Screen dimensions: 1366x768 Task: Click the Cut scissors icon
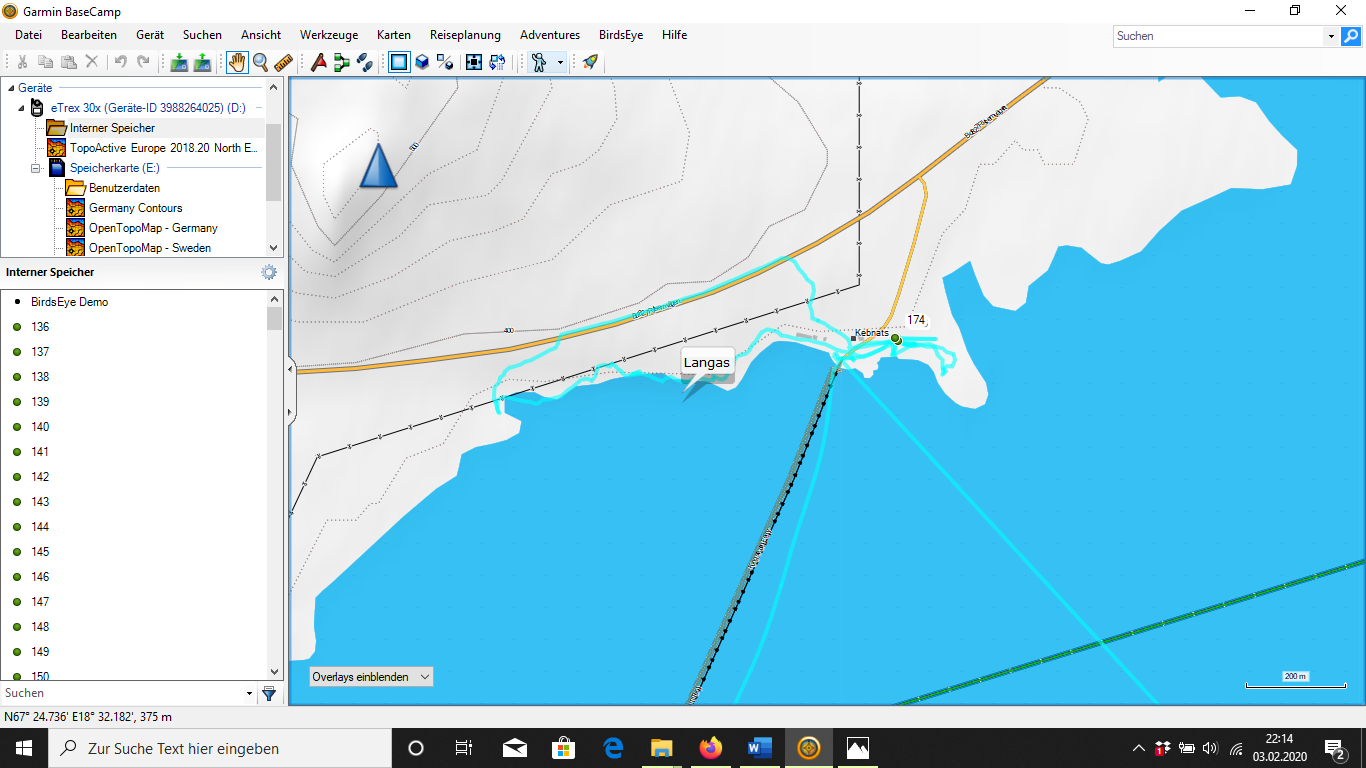tap(22, 62)
